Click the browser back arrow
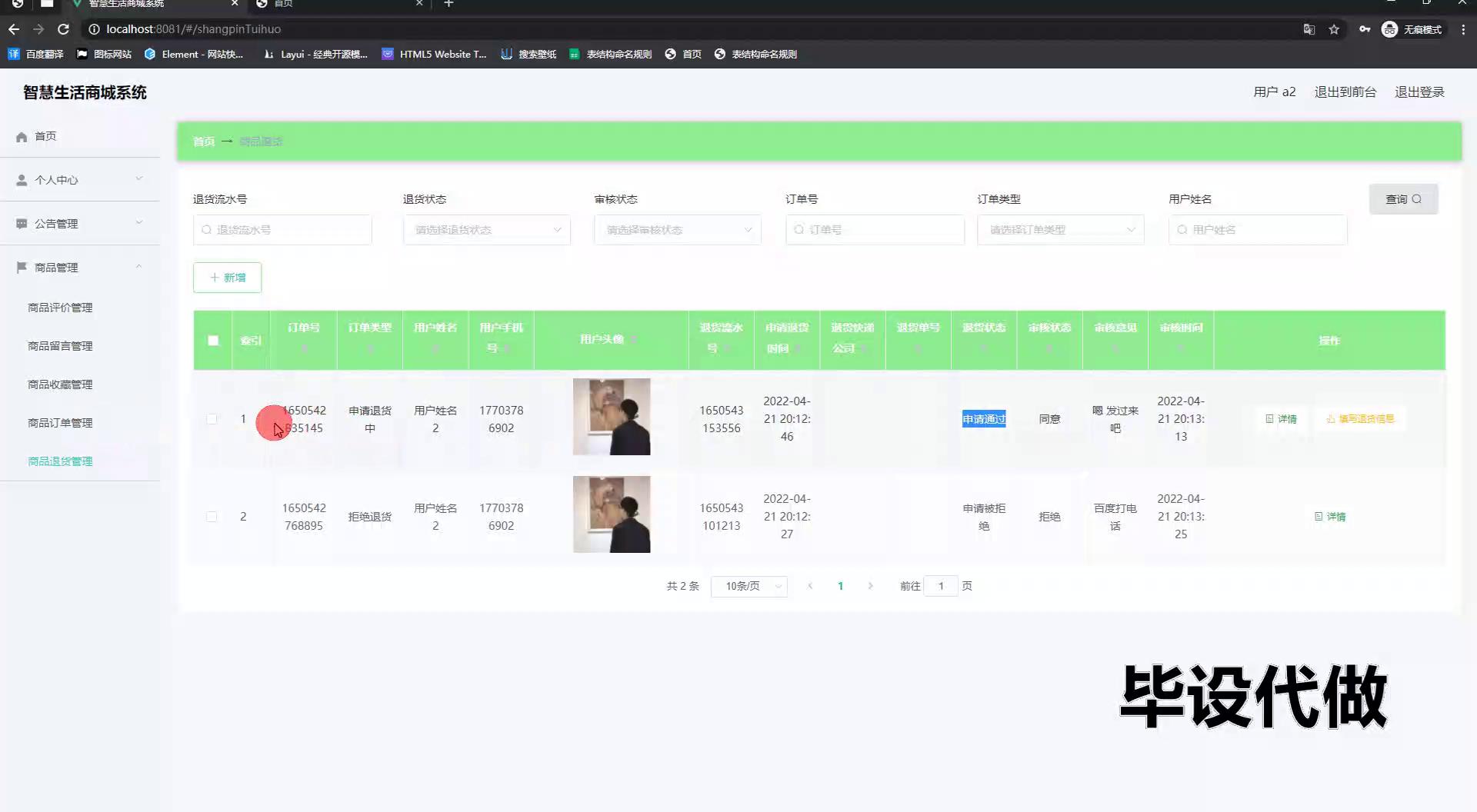The width and height of the screenshot is (1477, 812). [x=14, y=29]
